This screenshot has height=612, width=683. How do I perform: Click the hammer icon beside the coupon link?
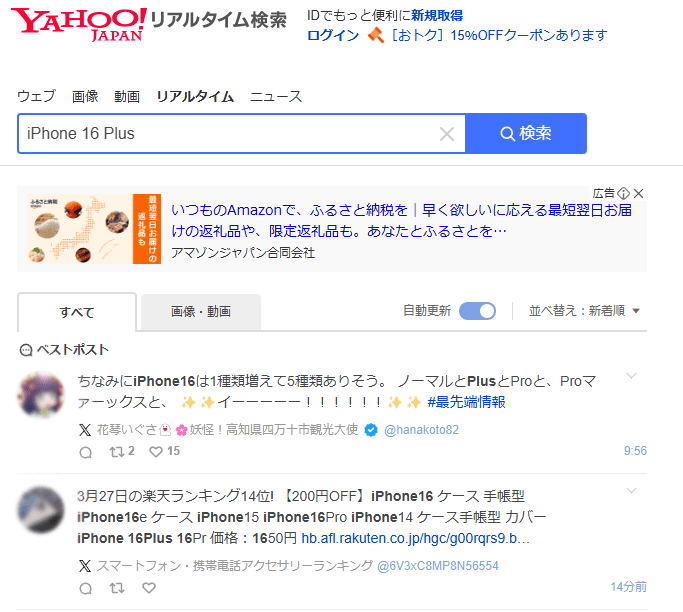[376, 35]
